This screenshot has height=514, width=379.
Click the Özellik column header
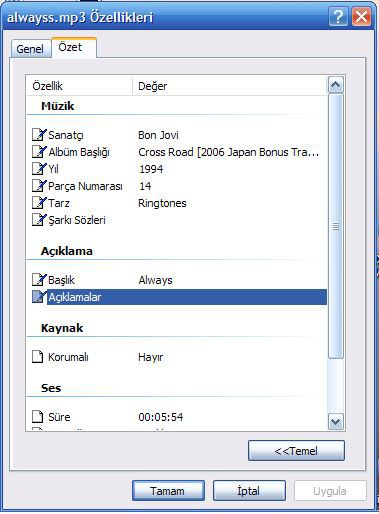79,86
